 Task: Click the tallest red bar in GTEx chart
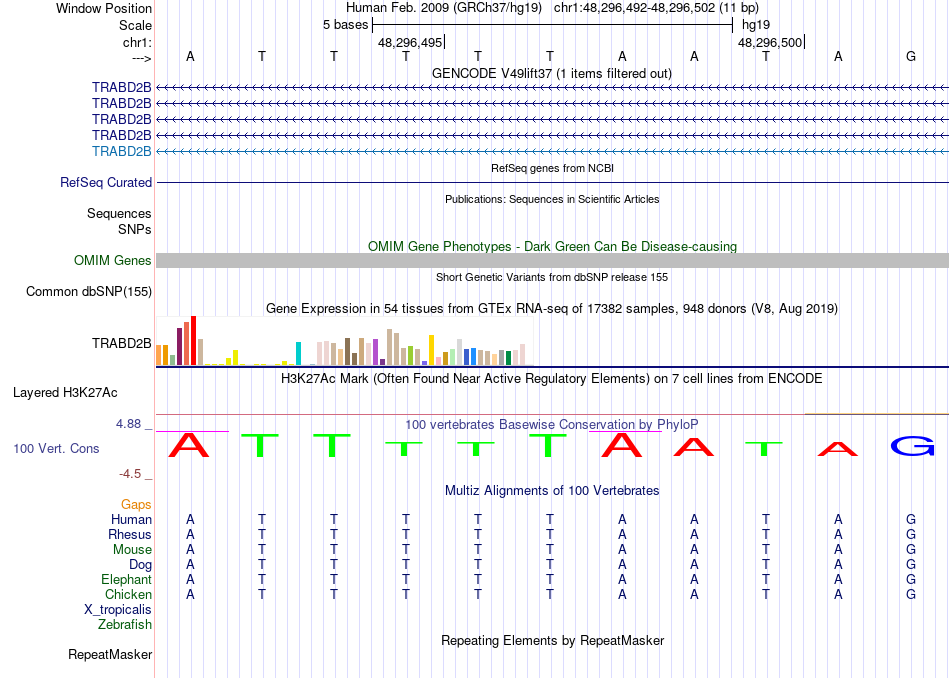pyautogui.click(x=194, y=341)
